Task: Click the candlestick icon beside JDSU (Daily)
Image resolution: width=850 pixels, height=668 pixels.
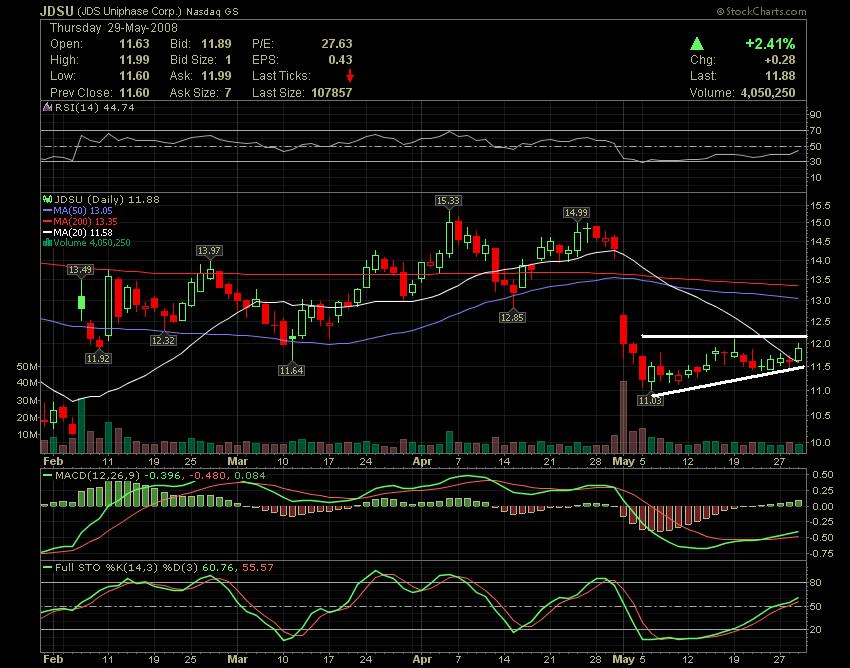Action: [x=47, y=200]
